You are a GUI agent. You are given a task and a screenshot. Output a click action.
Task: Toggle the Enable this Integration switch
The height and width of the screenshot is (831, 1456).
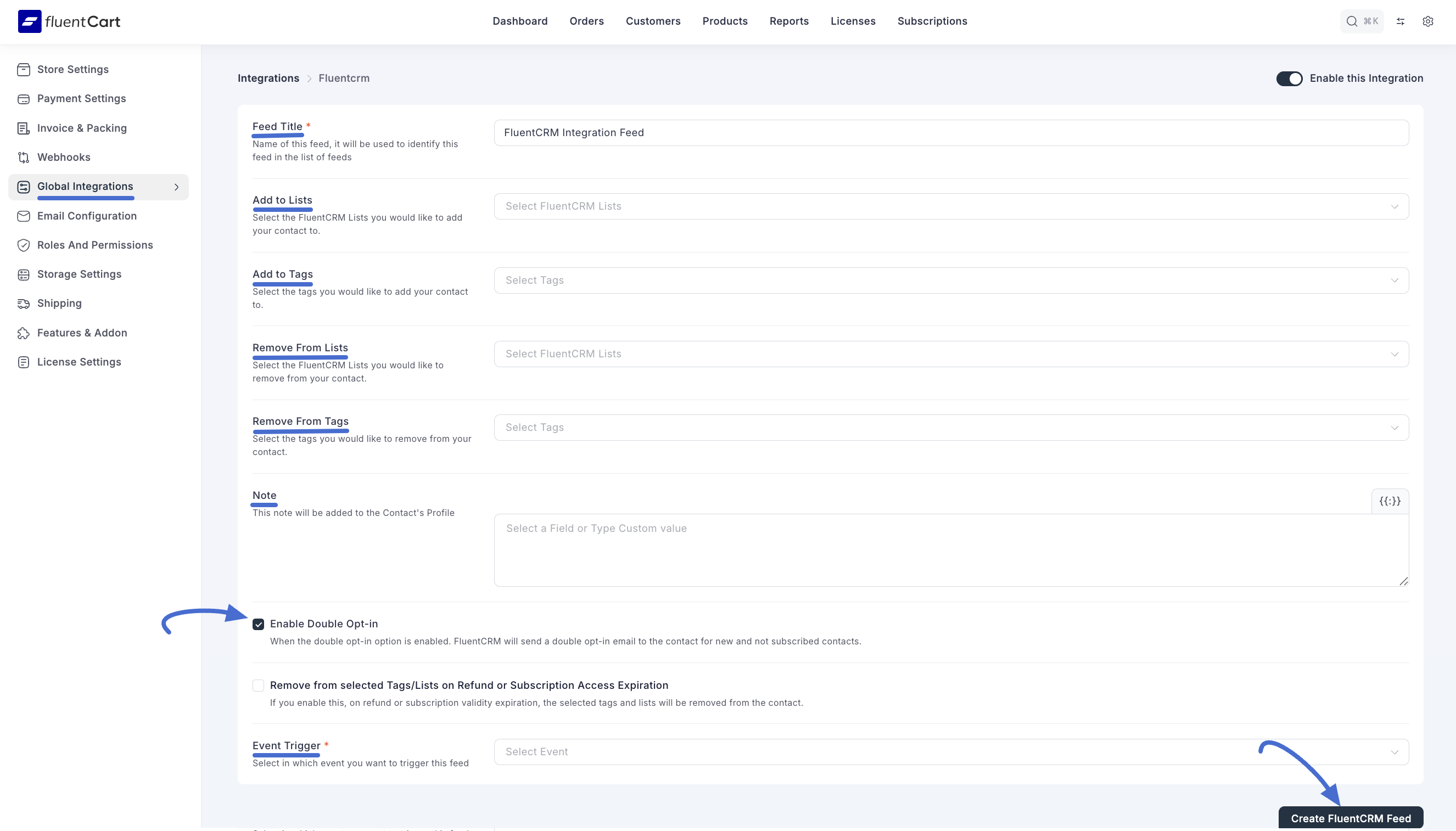pos(1289,78)
